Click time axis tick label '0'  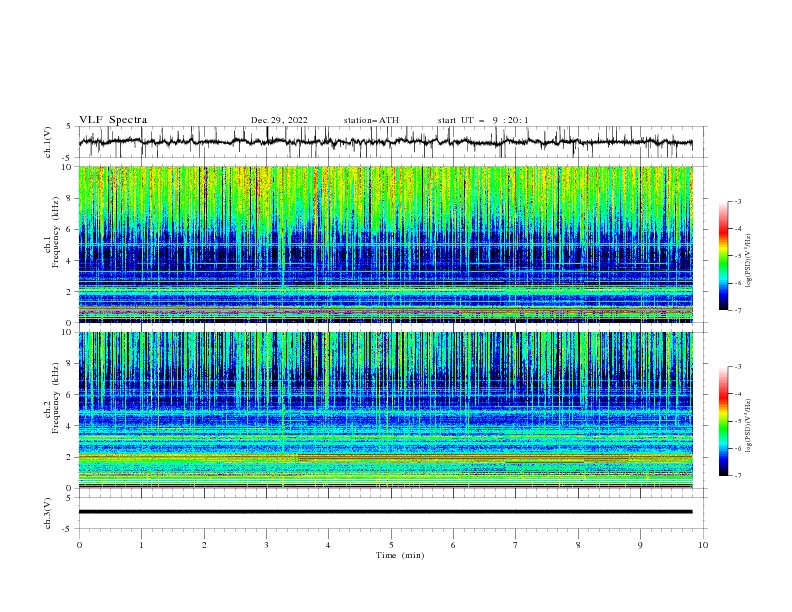[x=79, y=545]
